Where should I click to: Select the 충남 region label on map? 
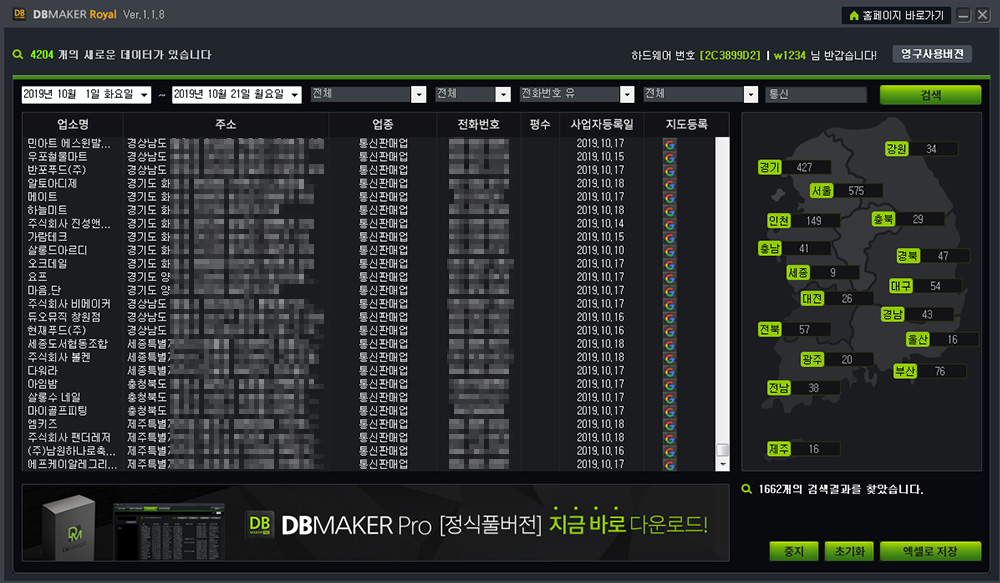point(769,248)
